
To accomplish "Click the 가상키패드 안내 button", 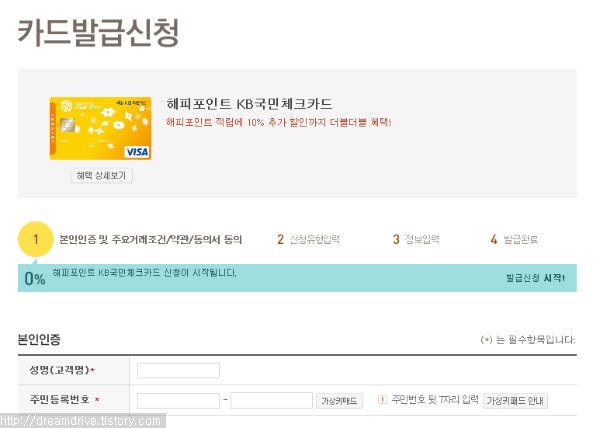I will point(515,401).
